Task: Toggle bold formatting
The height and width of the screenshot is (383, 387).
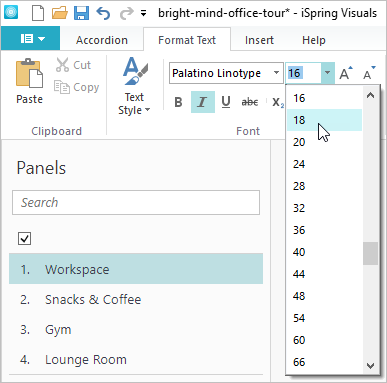Action: click(x=178, y=102)
